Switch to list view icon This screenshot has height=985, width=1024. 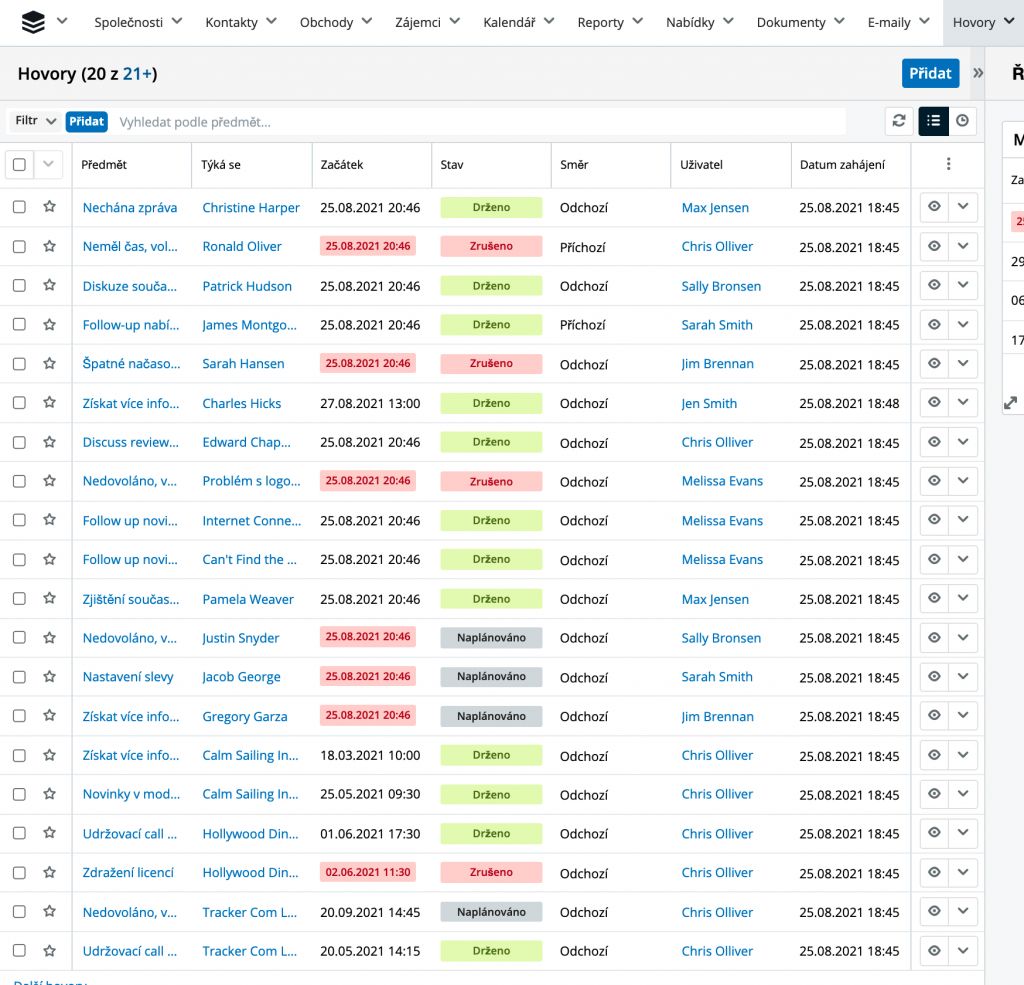(x=933, y=121)
